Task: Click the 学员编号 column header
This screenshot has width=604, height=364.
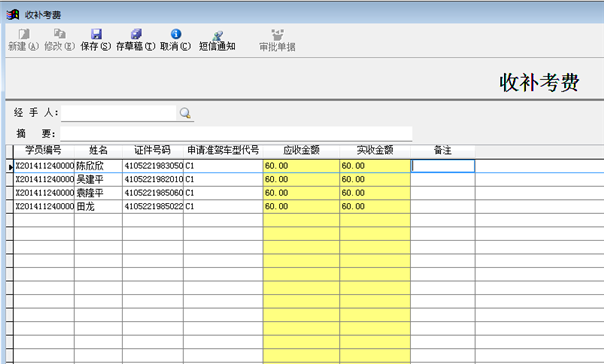Action: pos(44,151)
